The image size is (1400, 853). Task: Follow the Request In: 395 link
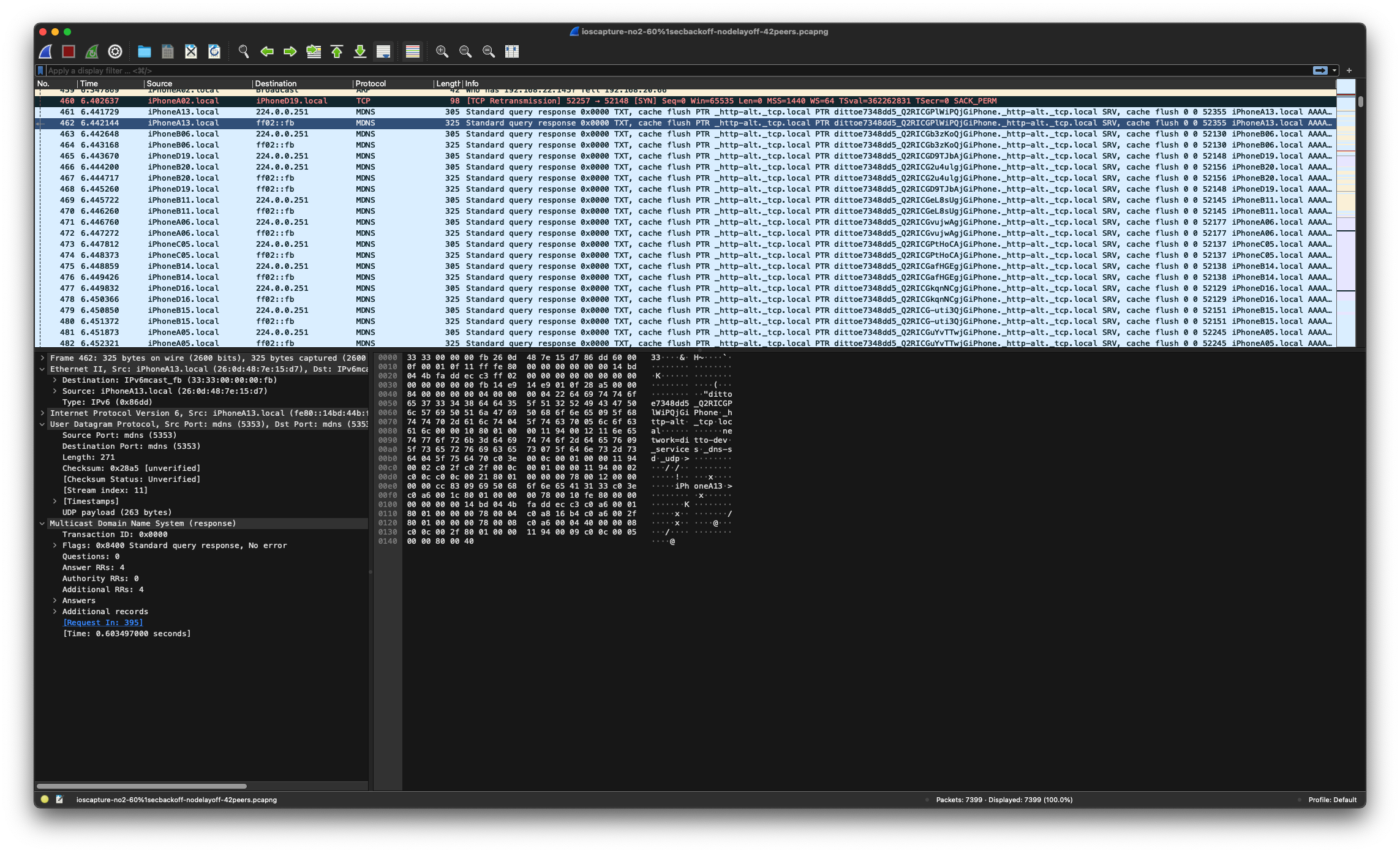(x=103, y=623)
